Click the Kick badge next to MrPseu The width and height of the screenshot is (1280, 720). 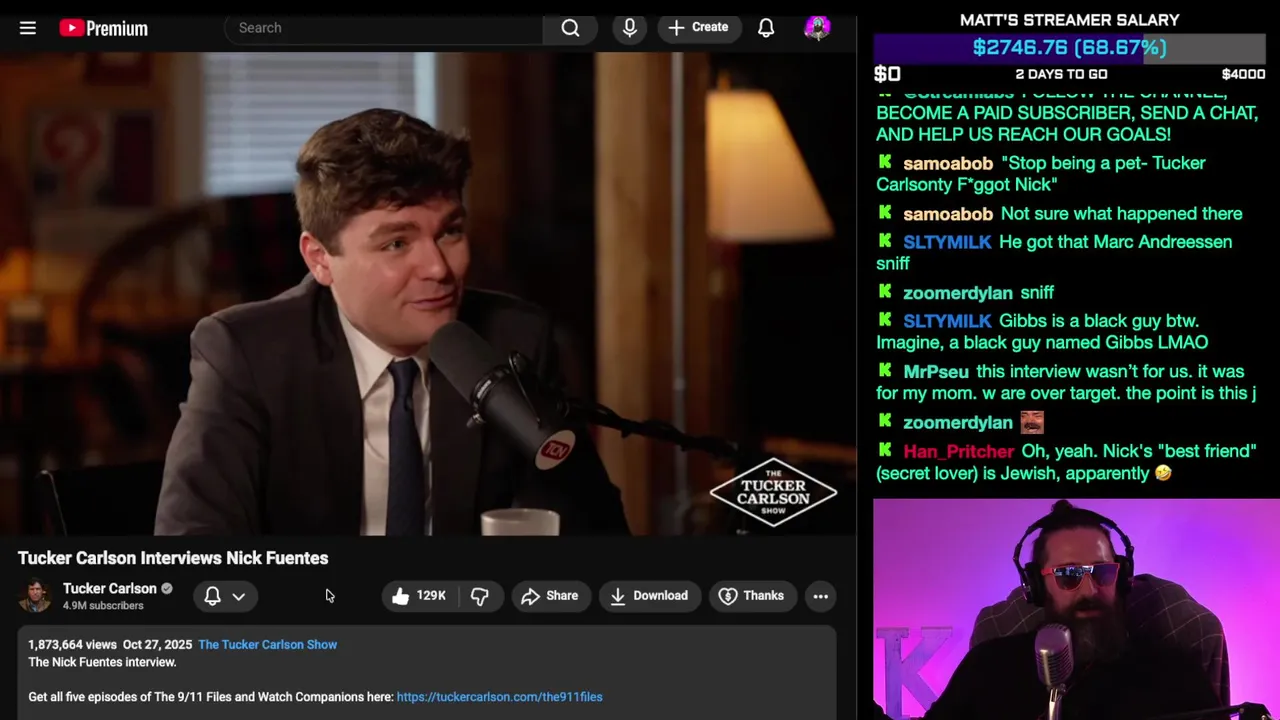click(885, 371)
